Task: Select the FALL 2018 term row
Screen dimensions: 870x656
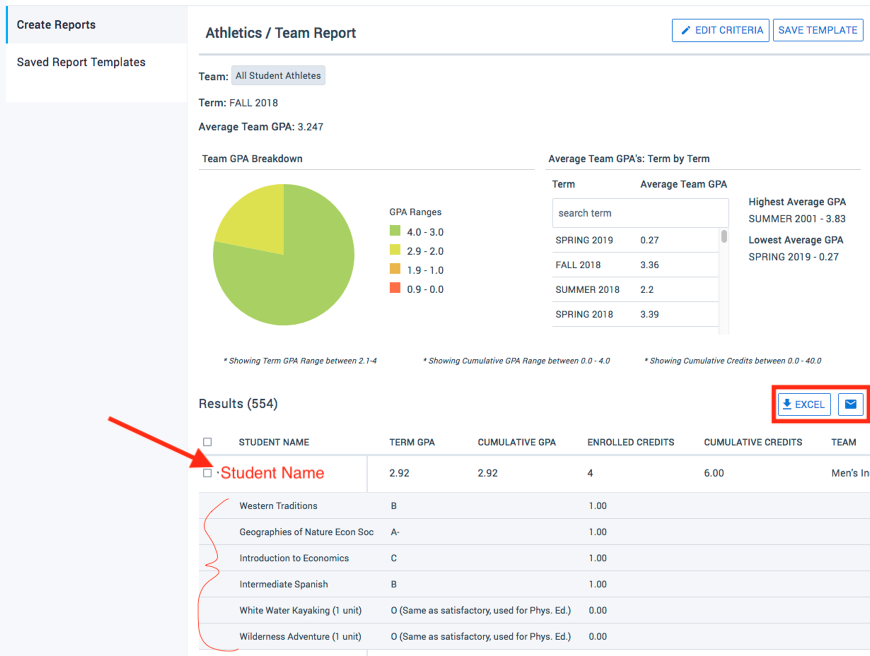Action: tap(635, 265)
